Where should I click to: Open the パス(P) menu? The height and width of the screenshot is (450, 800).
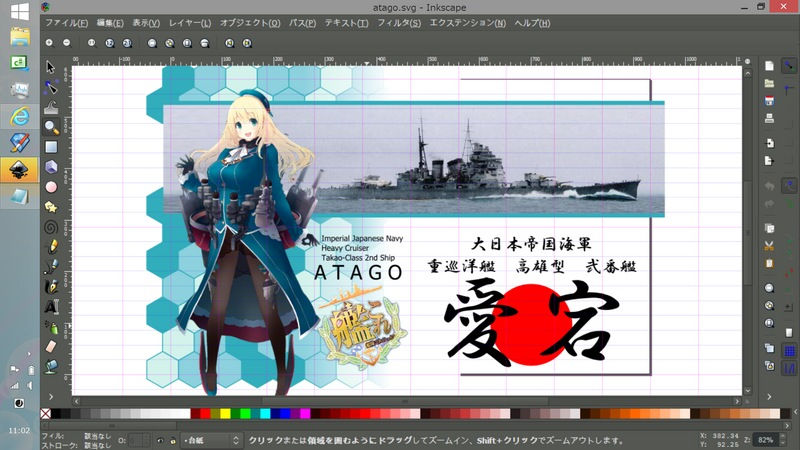click(x=303, y=23)
